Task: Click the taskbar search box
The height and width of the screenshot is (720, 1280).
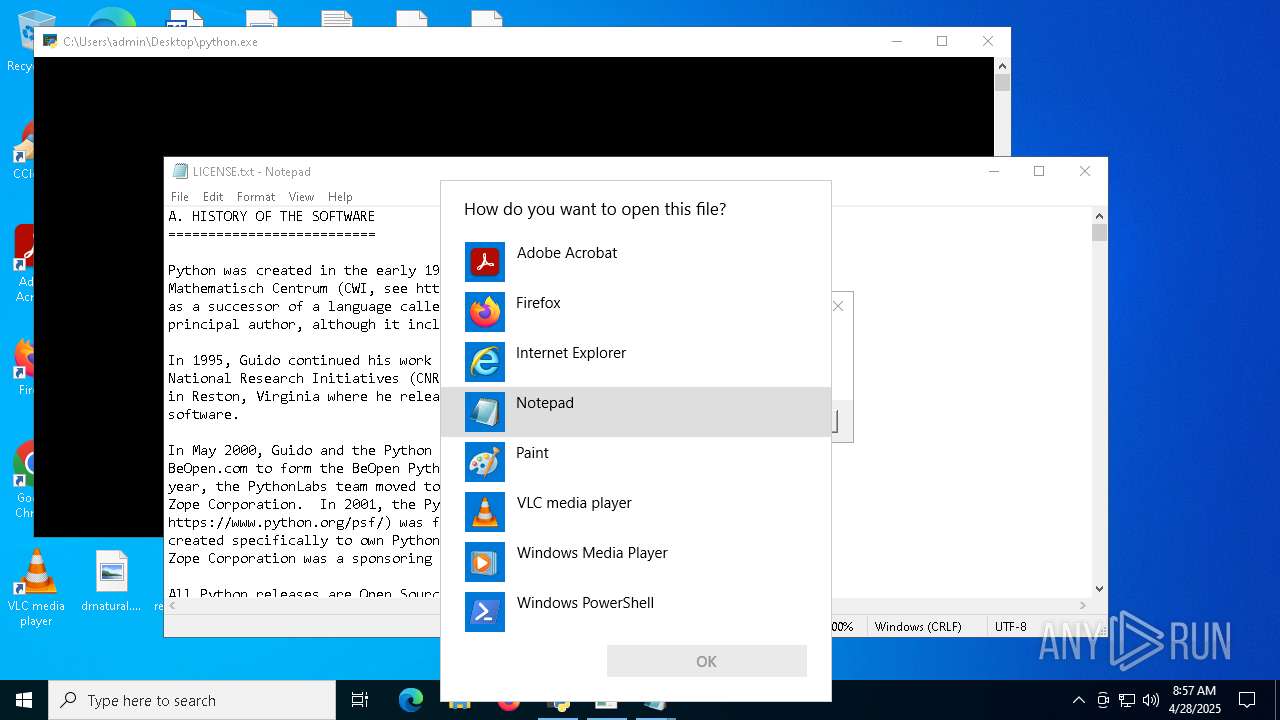Action: (x=192, y=700)
